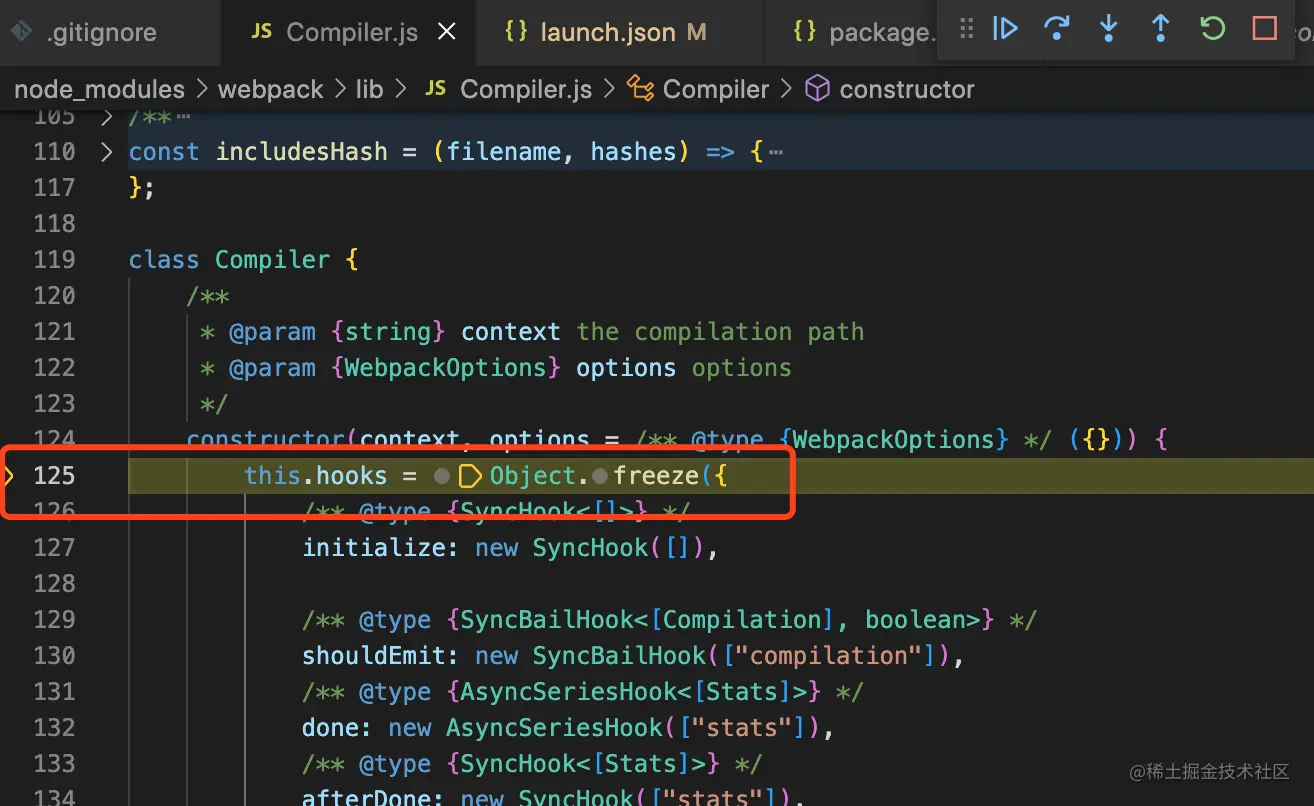
Task: Click the class symbol icon before Compiler
Action: click(x=640, y=89)
